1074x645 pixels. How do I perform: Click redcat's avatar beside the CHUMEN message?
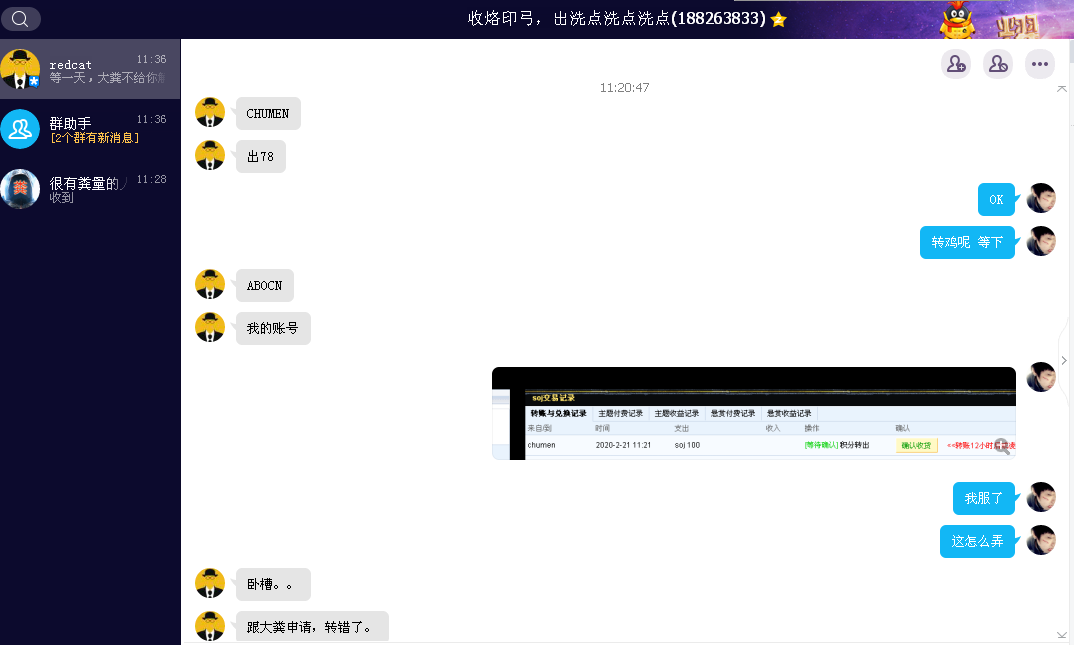coord(210,113)
